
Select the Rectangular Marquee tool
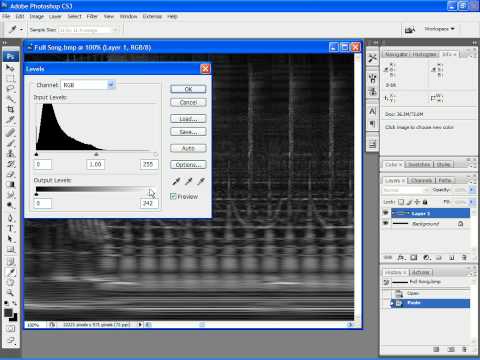pos(10,78)
